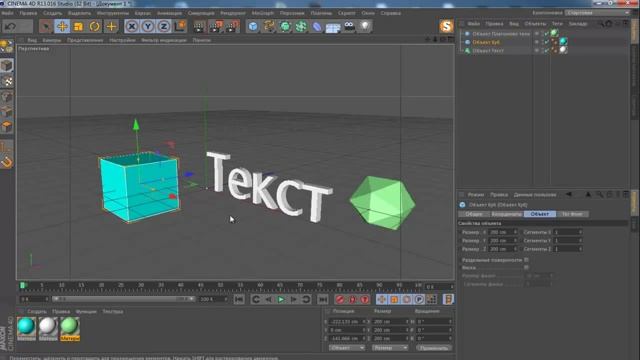Select the Куб object in tree
This screenshot has height=360, width=640.
tap(486, 42)
